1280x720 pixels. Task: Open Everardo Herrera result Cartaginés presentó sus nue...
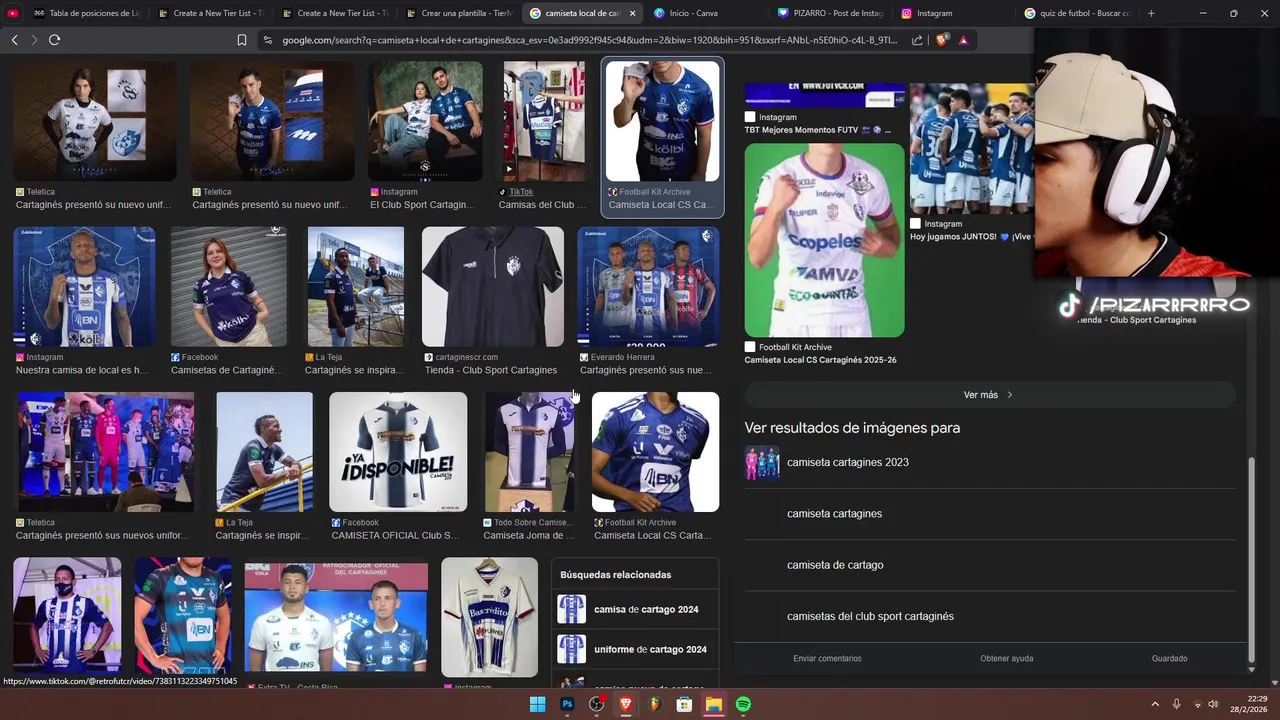coord(648,300)
